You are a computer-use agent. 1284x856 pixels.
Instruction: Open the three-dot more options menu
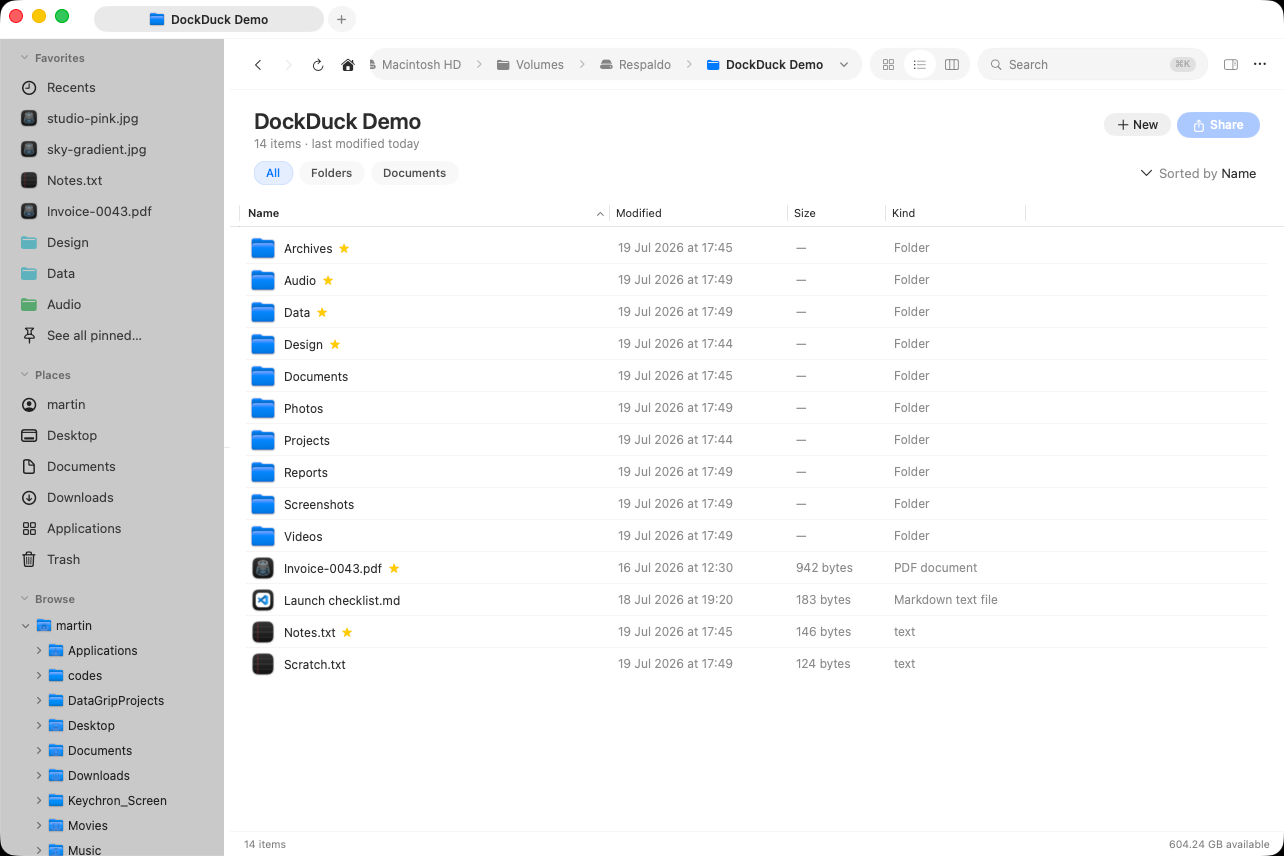click(x=1260, y=65)
